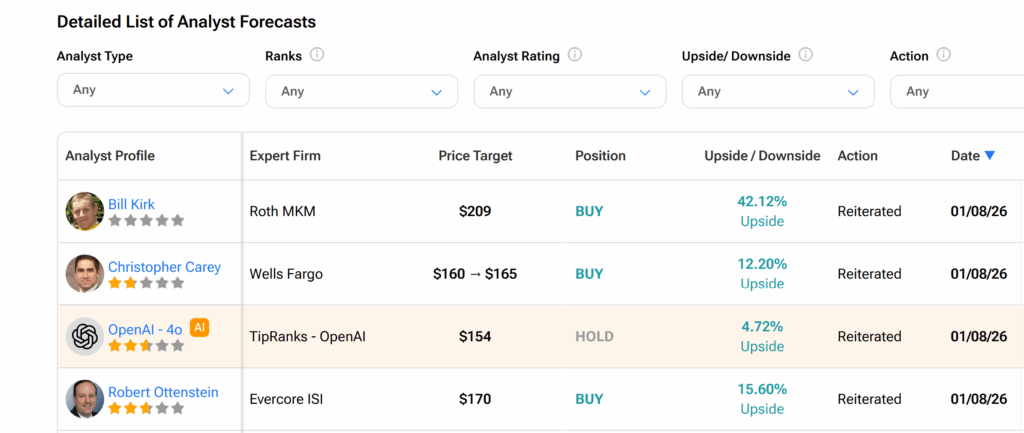The image size is (1024, 433).
Task: Open the Action filter dropdown
Action: (x=960, y=91)
